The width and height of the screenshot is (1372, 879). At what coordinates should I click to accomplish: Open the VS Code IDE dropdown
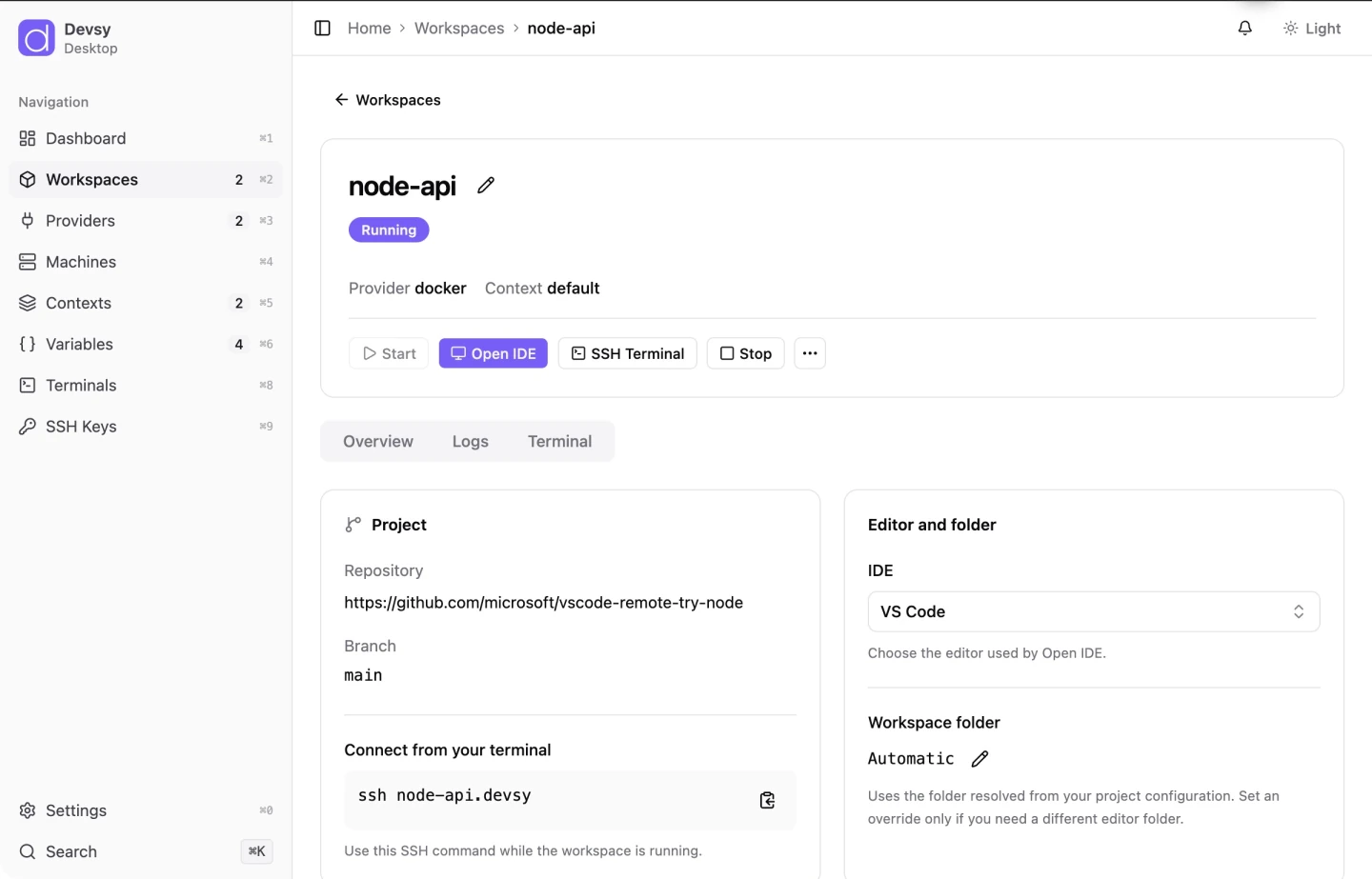(x=1094, y=611)
